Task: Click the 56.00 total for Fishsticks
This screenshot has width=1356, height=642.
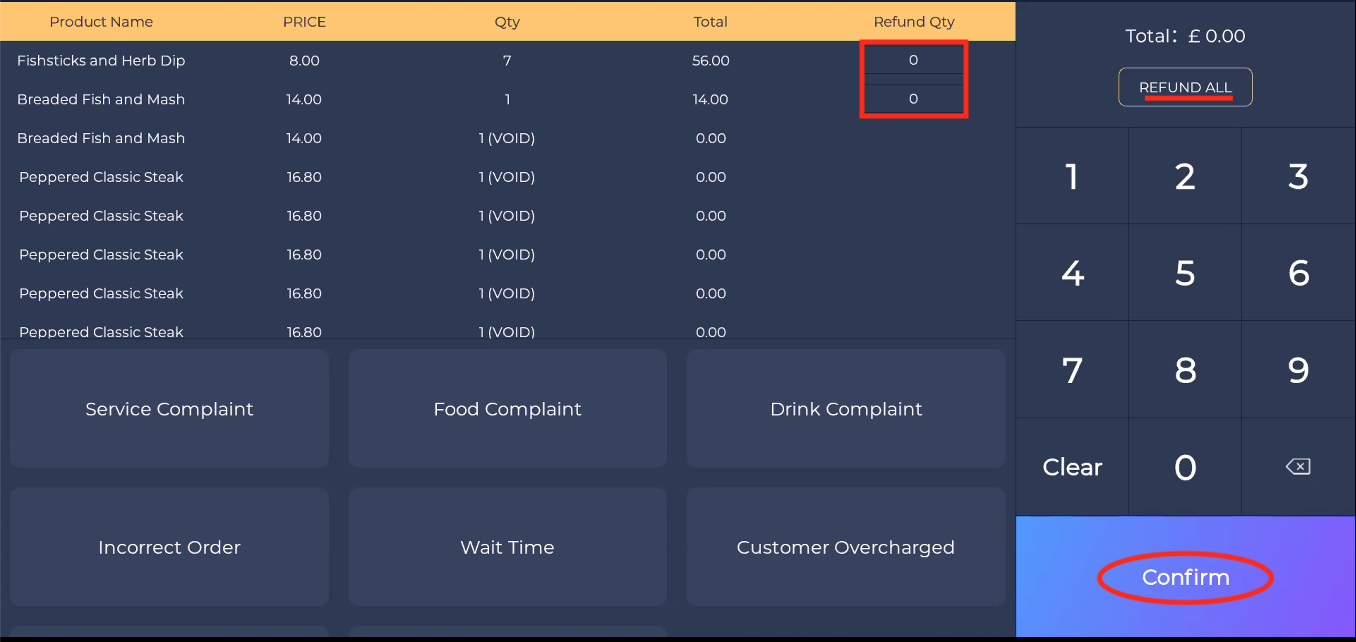Action: point(711,60)
